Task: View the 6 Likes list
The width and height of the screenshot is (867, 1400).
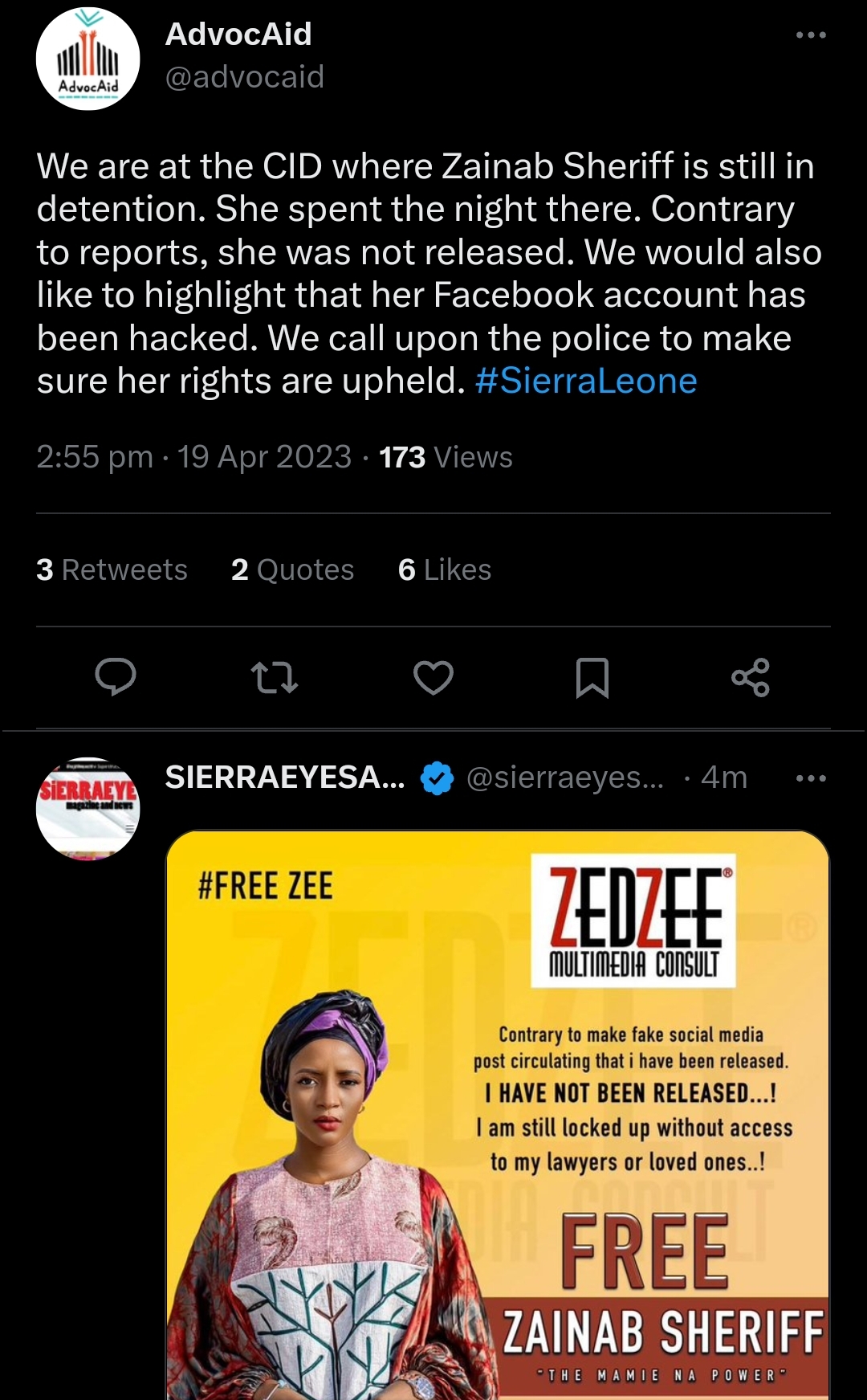Action: coord(445,569)
